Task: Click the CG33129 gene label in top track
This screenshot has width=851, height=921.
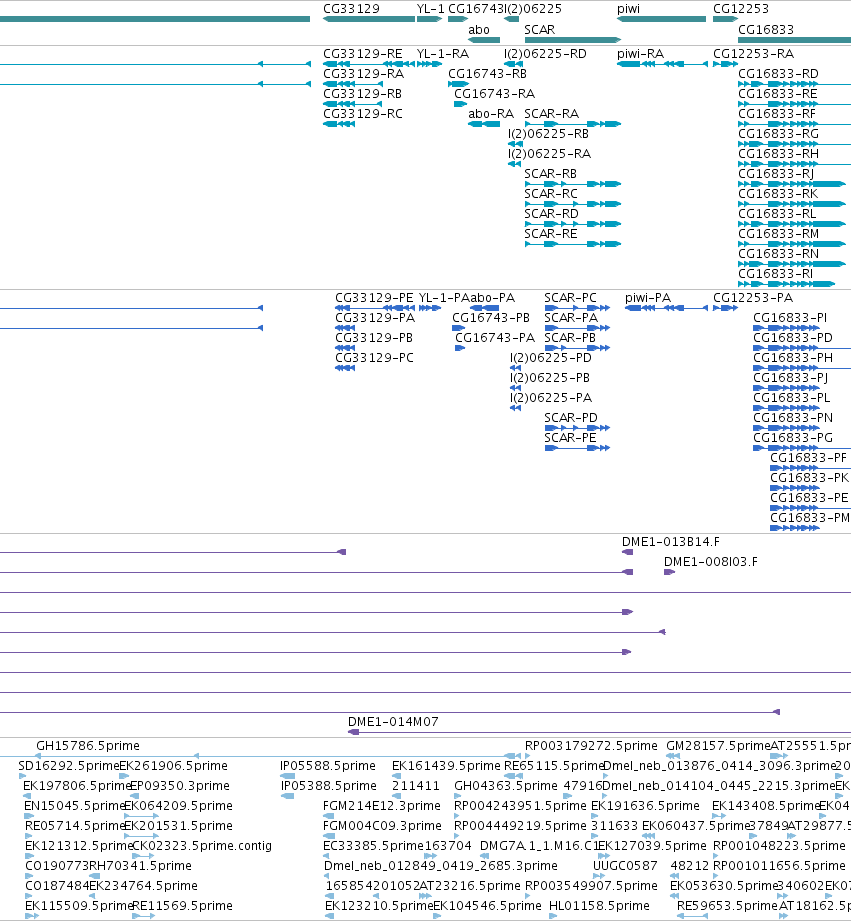Action: coord(351,9)
